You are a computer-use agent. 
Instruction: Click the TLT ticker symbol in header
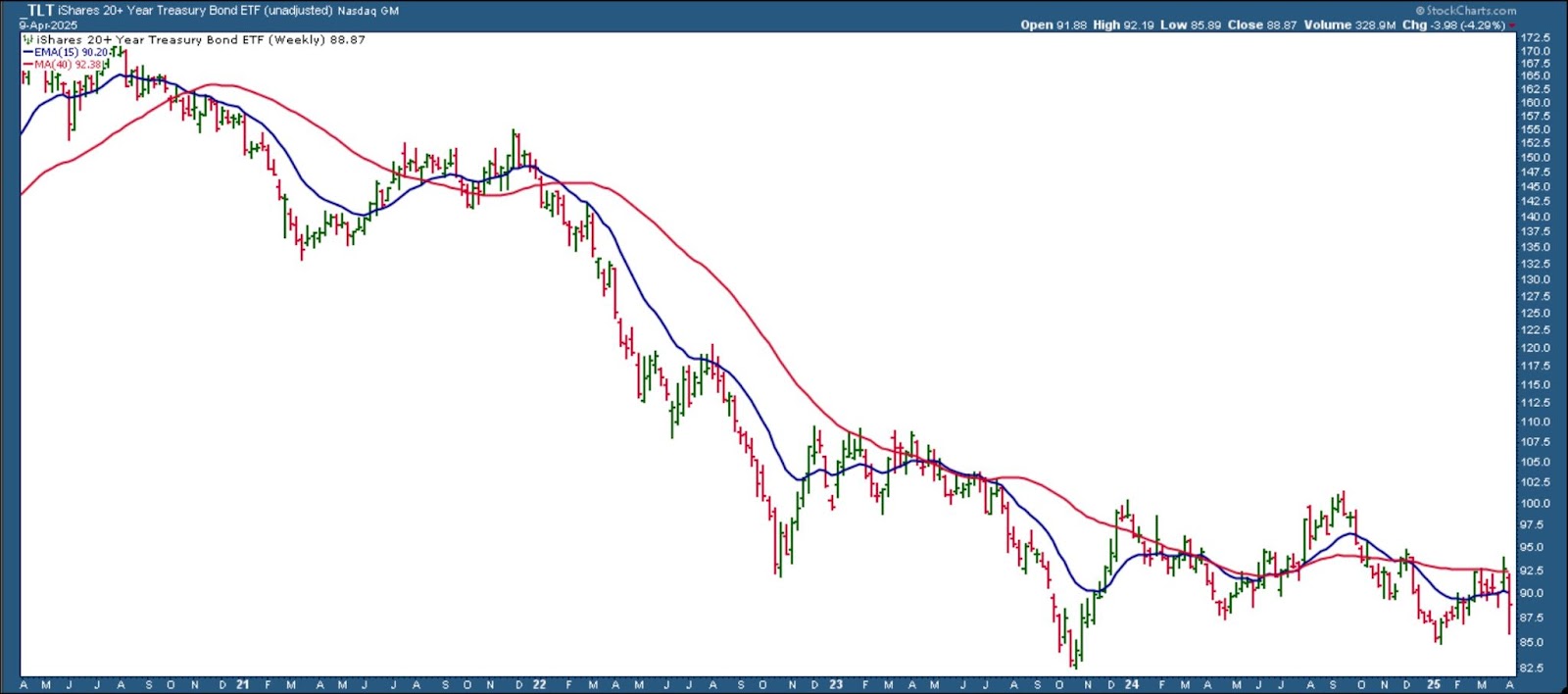pos(39,11)
